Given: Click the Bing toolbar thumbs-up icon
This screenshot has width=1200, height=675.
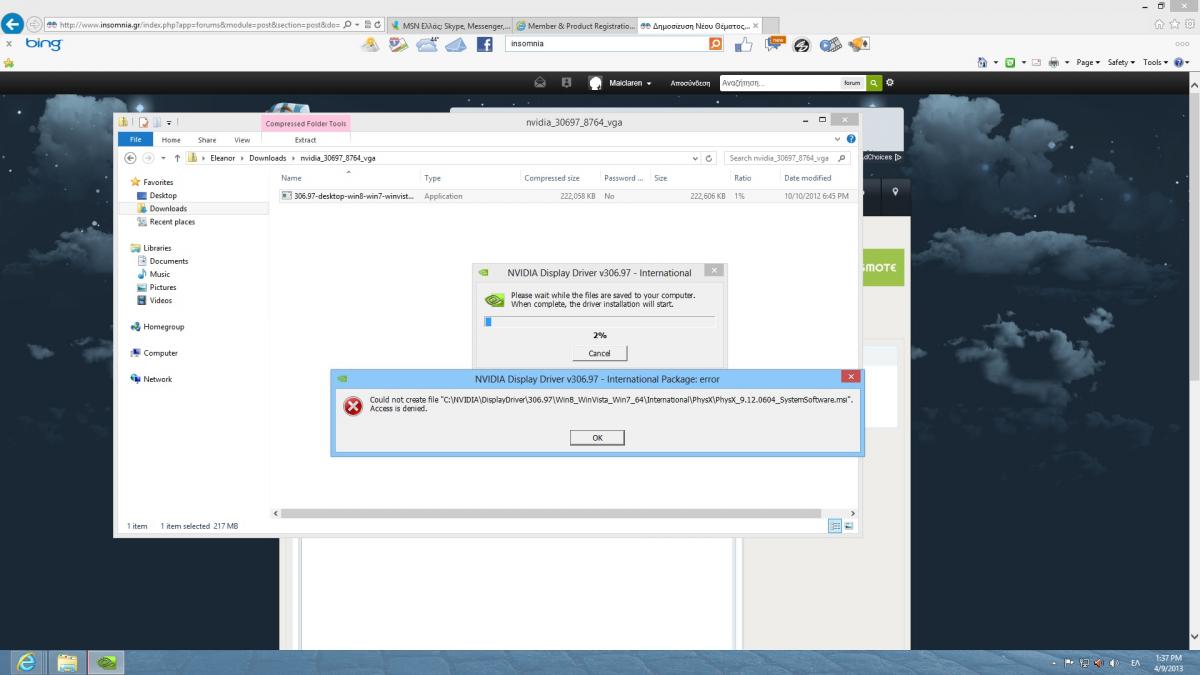Looking at the screenshot, I should click(744, 45).
